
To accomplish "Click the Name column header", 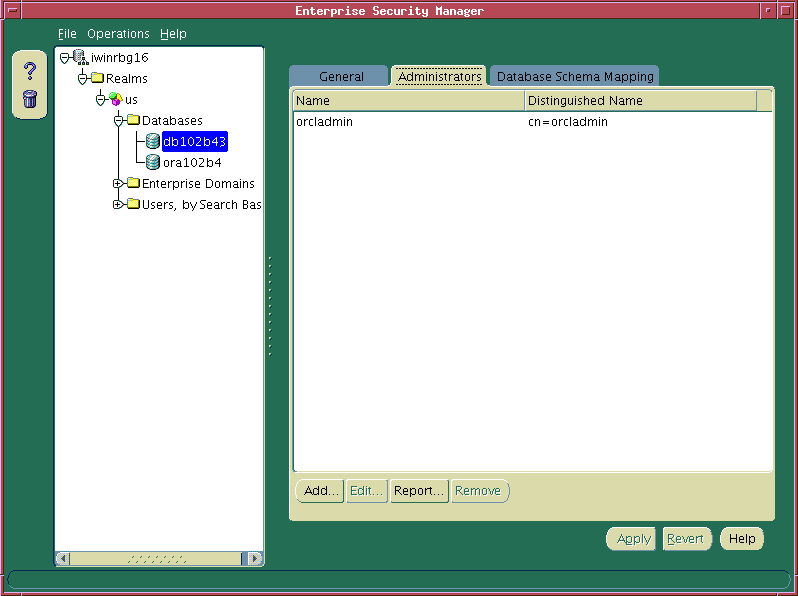I will [408, 101].
